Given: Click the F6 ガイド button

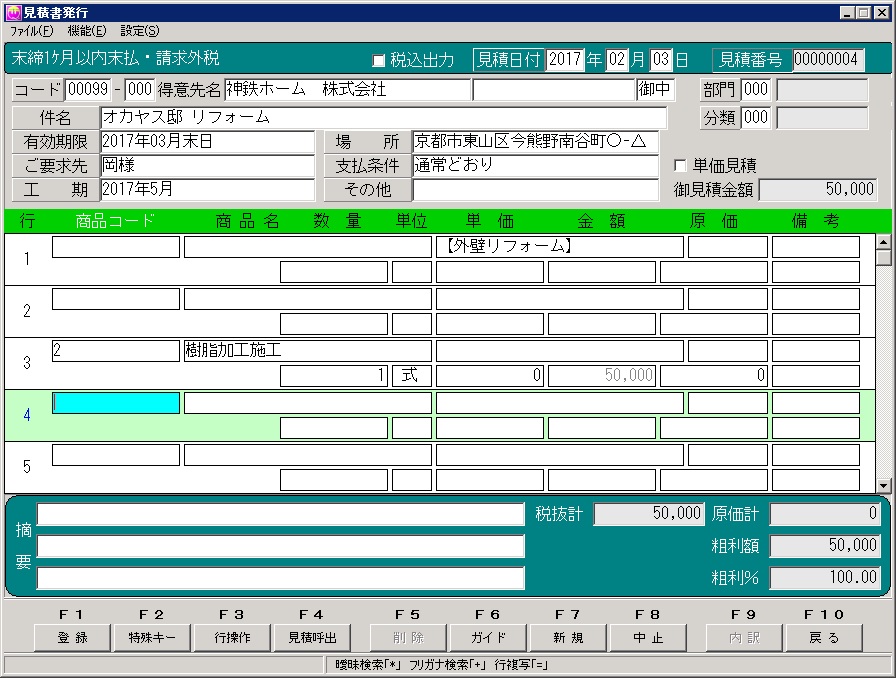Looking at the screenshot, I should tap(488, 637).
